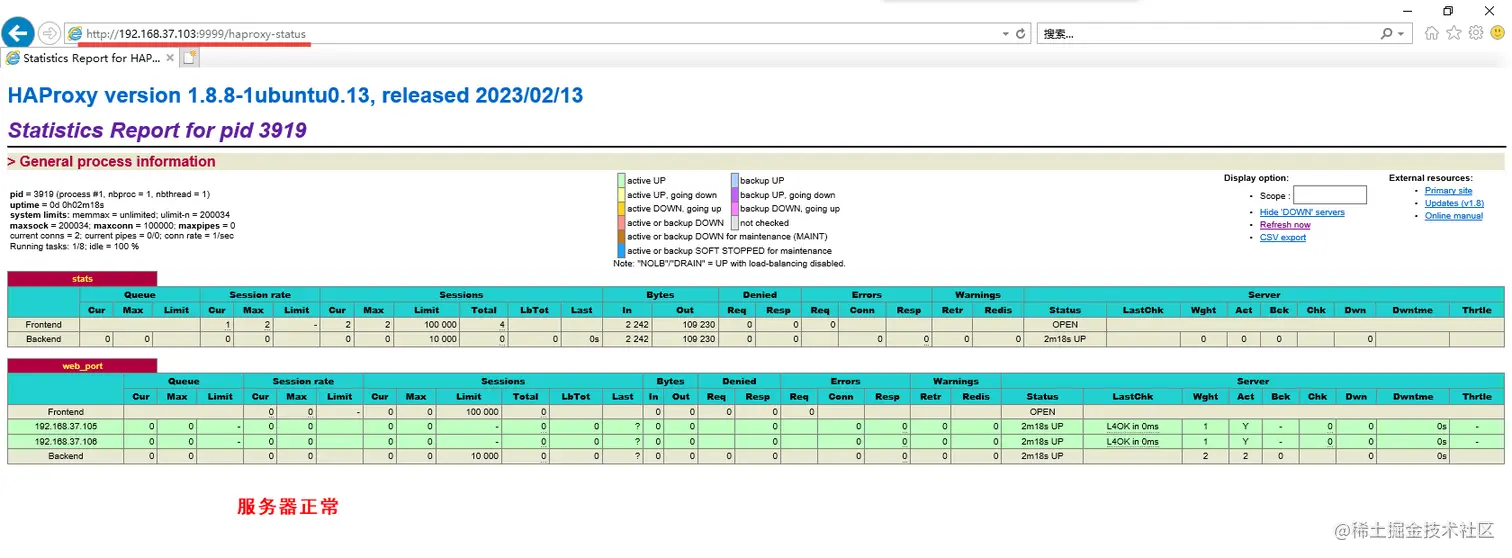Click the grey Forward navigation arrow
This screenshot has width=1512, height=558.
(49, 34)
